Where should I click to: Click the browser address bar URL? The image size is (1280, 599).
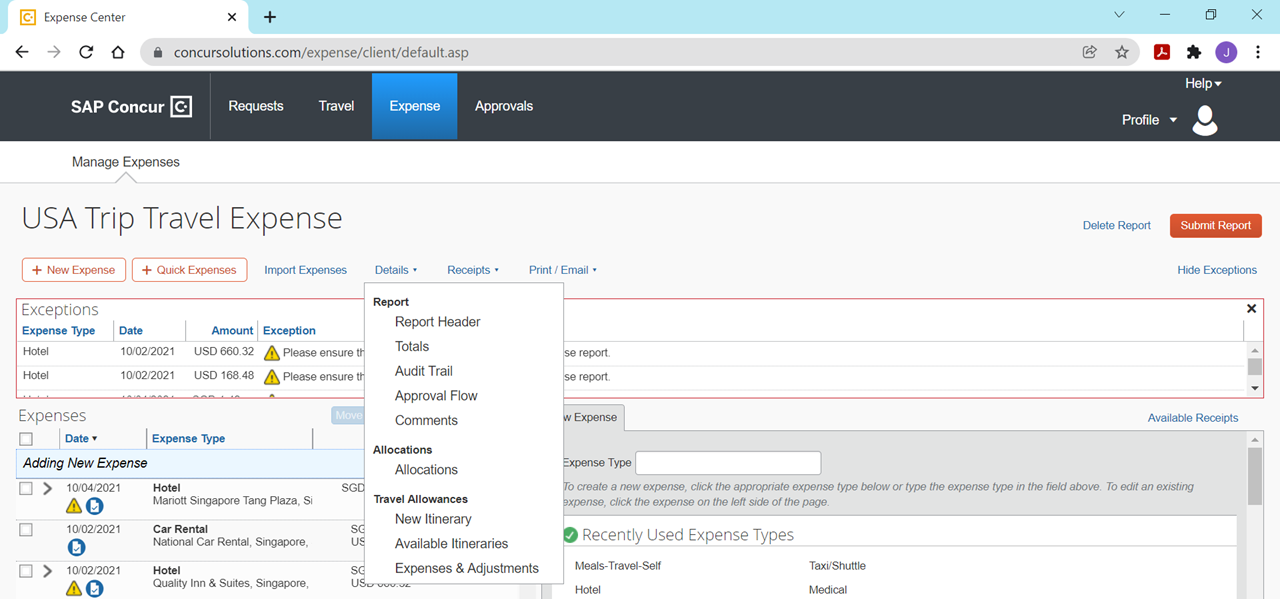321,53
